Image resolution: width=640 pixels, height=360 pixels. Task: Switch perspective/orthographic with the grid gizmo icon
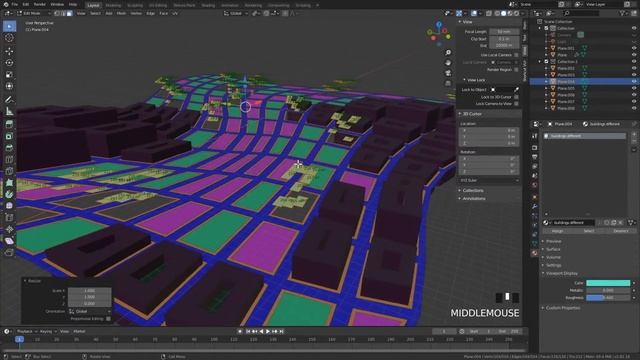[x=448, y=83]
